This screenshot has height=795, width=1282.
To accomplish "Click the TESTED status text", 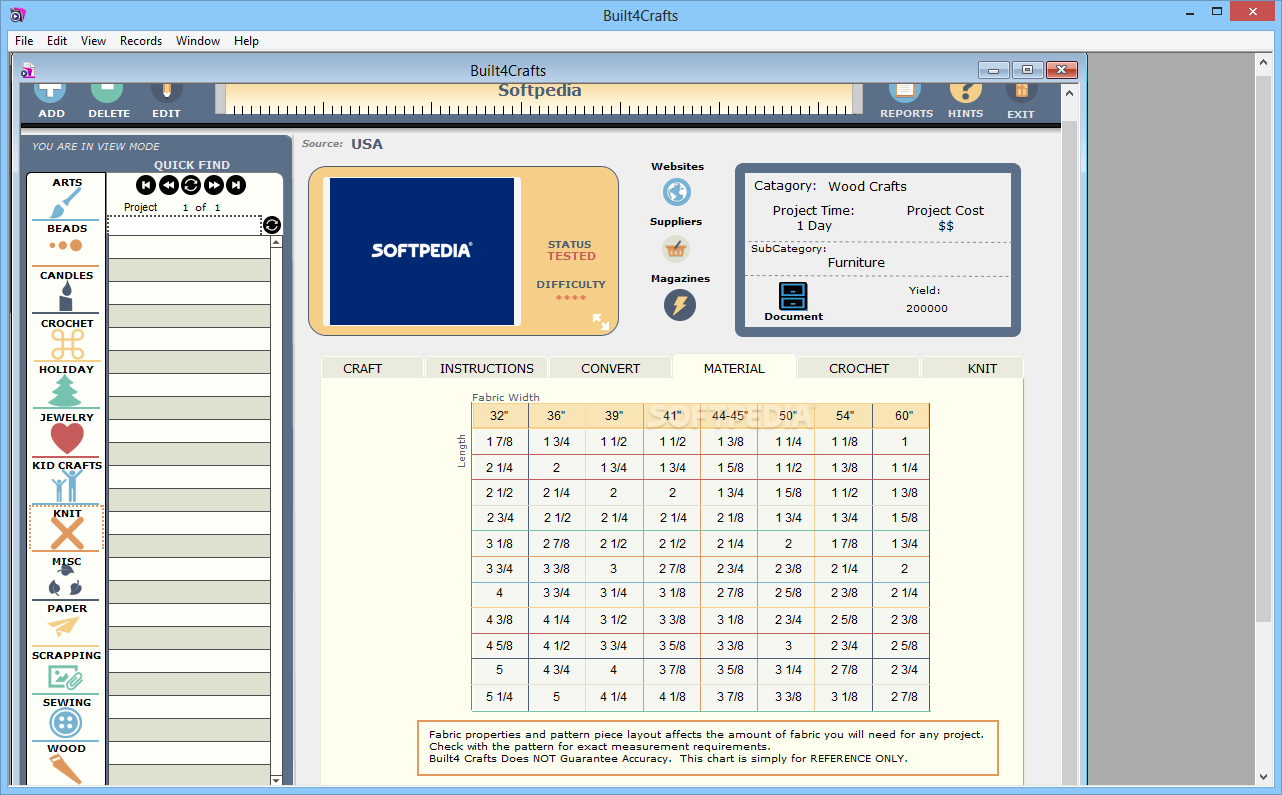I will (x=571, y=256).
